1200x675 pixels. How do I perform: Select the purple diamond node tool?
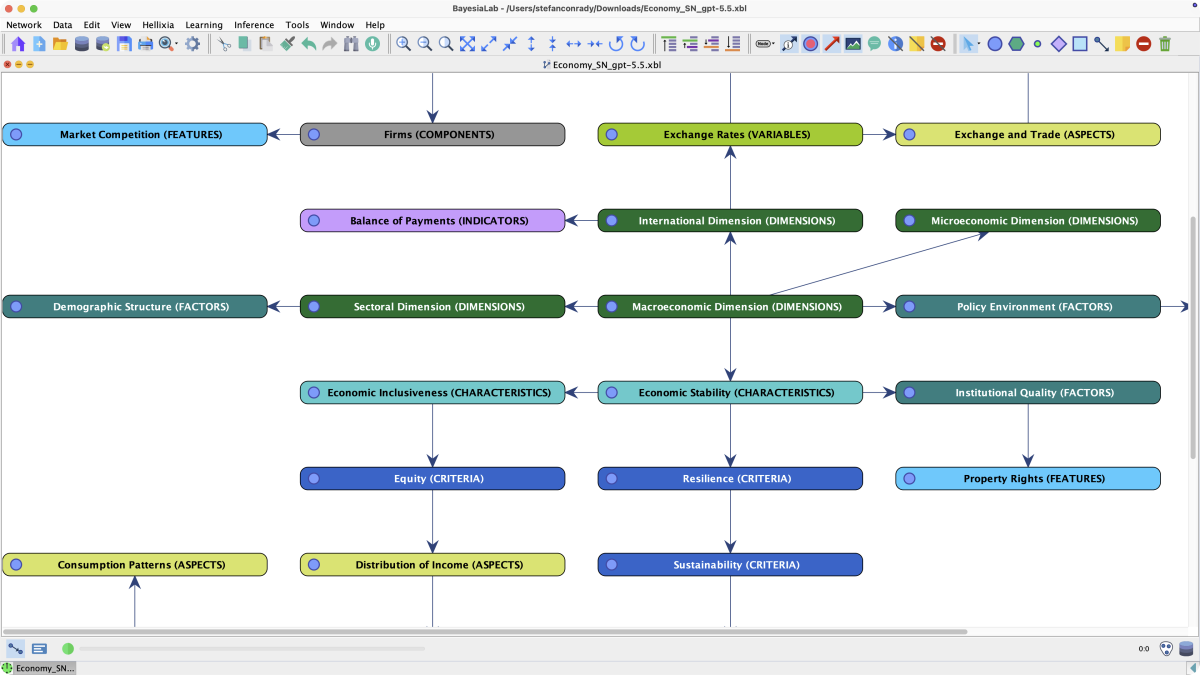tap(1059, 44)
